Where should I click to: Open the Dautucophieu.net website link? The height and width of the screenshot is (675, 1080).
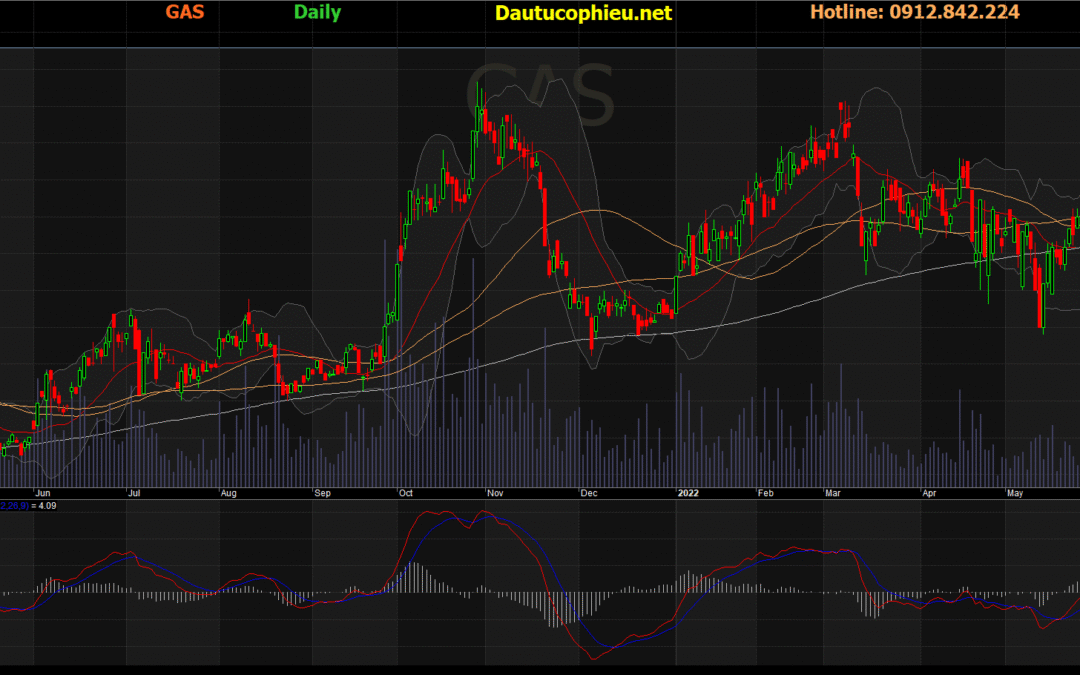[x=583, y=13]
